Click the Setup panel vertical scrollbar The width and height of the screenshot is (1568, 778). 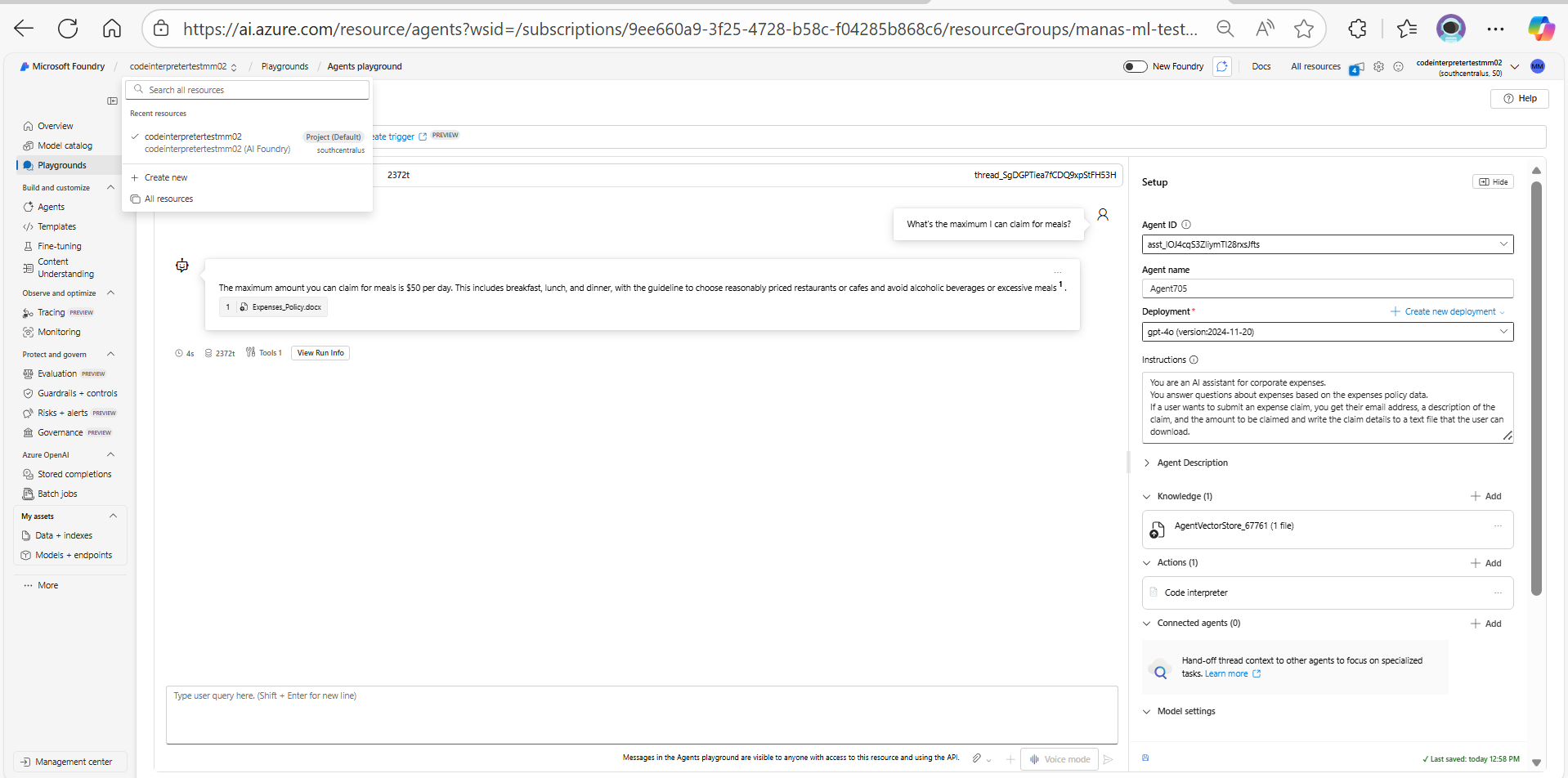click(x=1536, y=389)
